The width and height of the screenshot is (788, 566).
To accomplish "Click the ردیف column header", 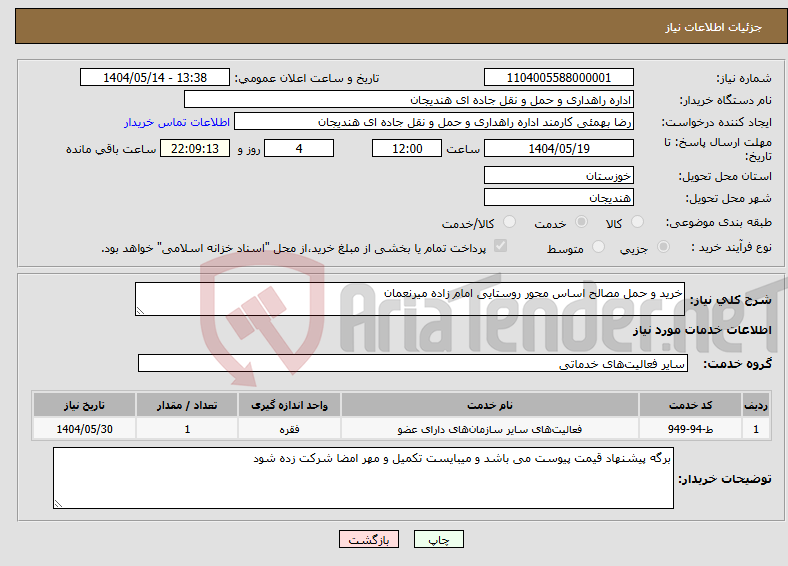I will tap(756, 405).
